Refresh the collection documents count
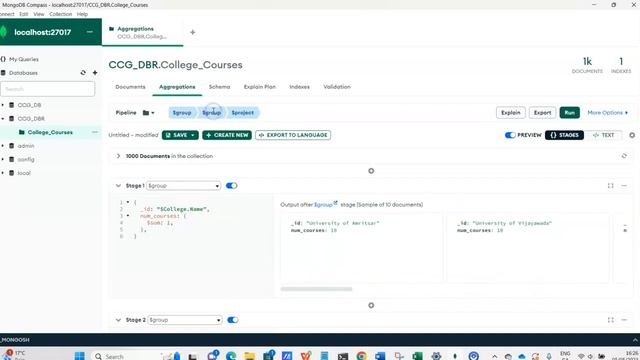This screenshot has height=360, width=640. click(x=624, y=156)
